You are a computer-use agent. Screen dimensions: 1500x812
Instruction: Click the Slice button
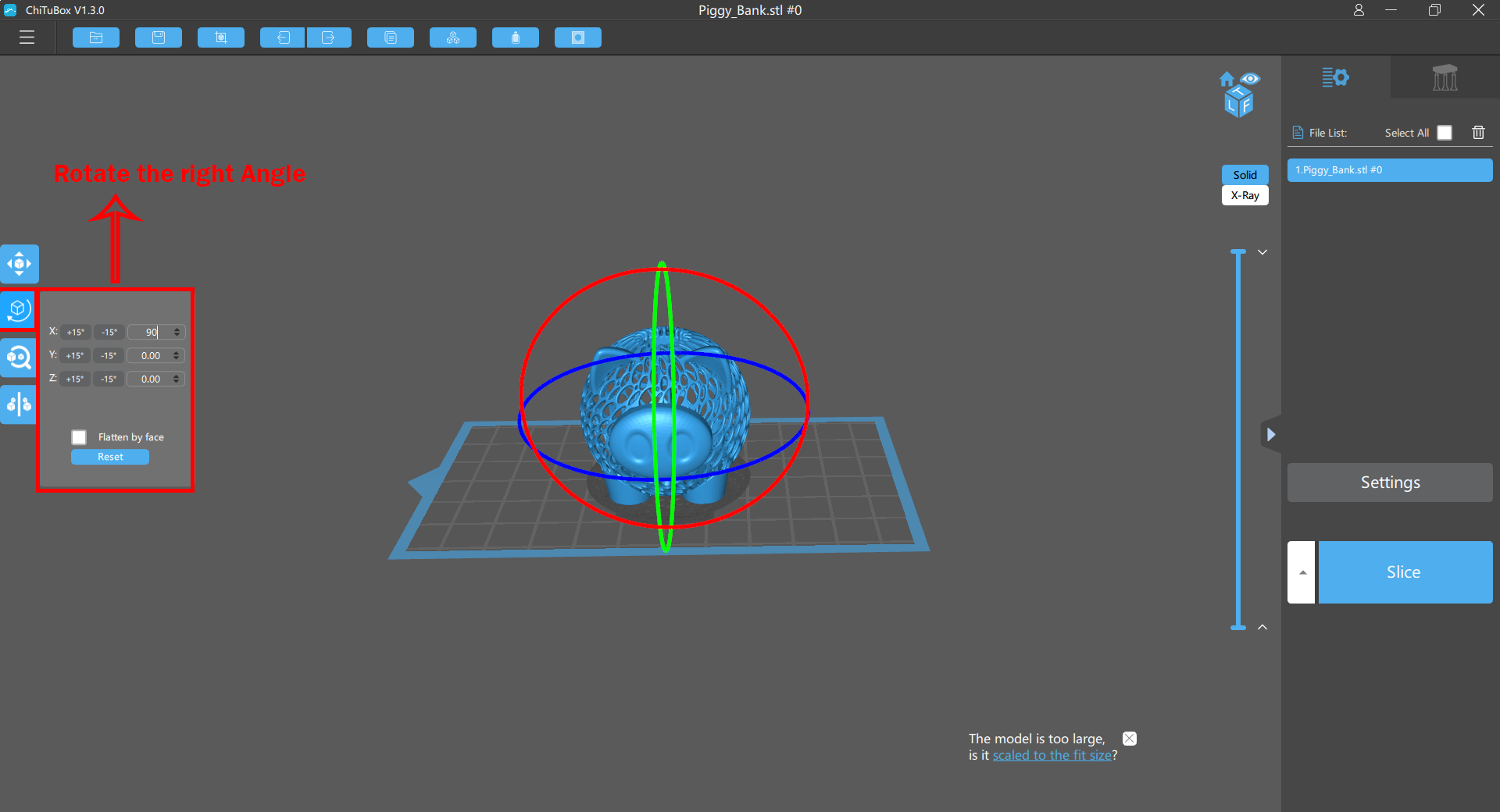point(1405,572)
